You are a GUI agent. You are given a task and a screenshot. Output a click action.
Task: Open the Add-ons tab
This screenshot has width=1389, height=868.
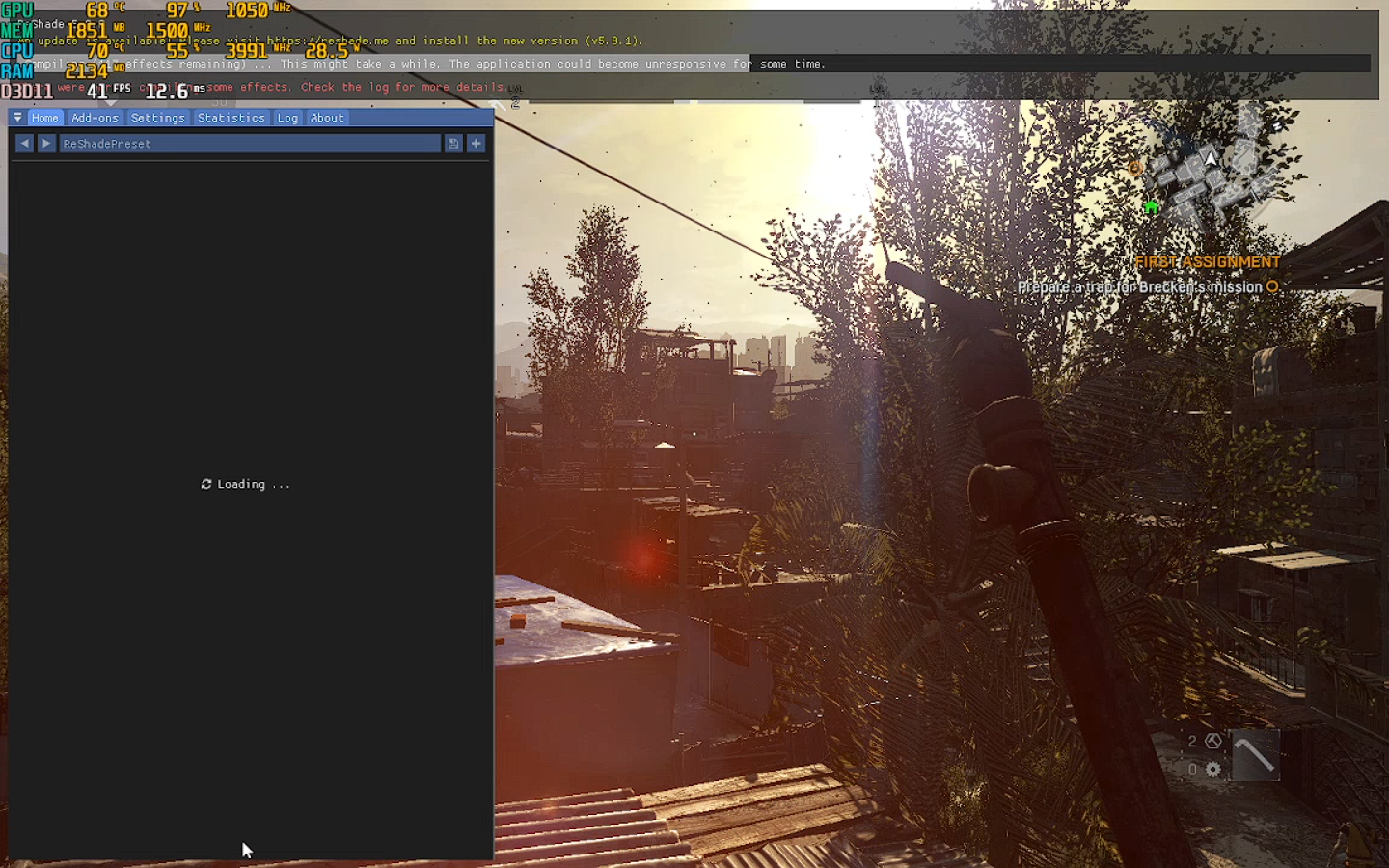click(95, 118)
